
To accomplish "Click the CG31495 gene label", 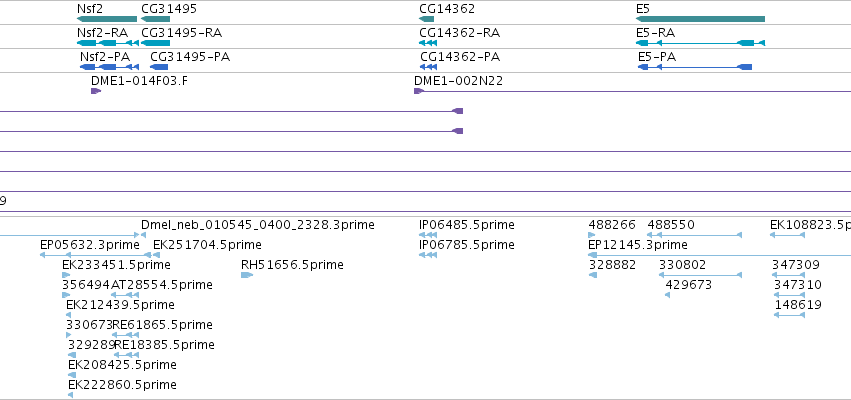I will coord(169,9).
